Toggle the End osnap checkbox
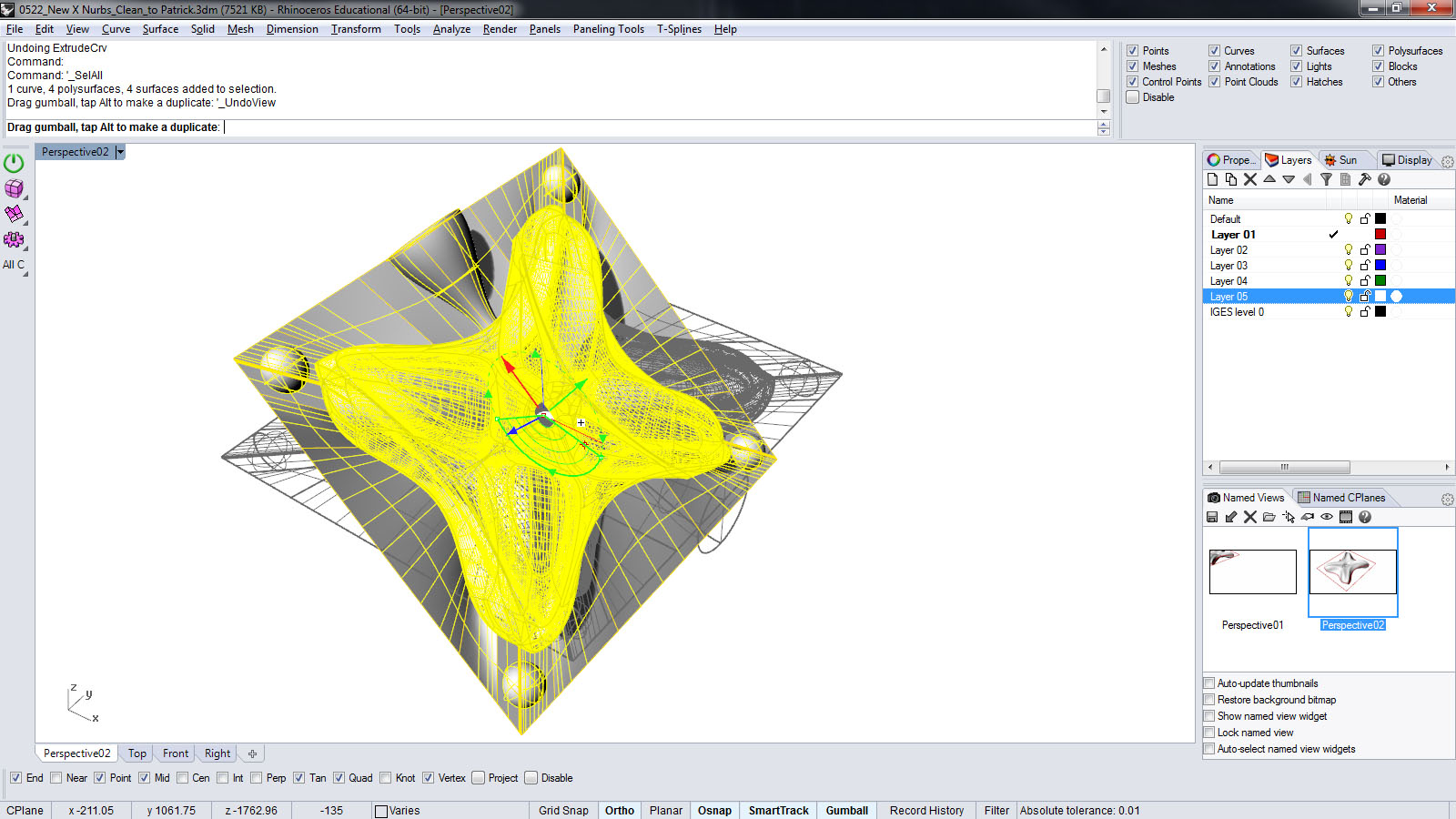The width and height of the screenshot is (1456, 819). click(15, 778)
